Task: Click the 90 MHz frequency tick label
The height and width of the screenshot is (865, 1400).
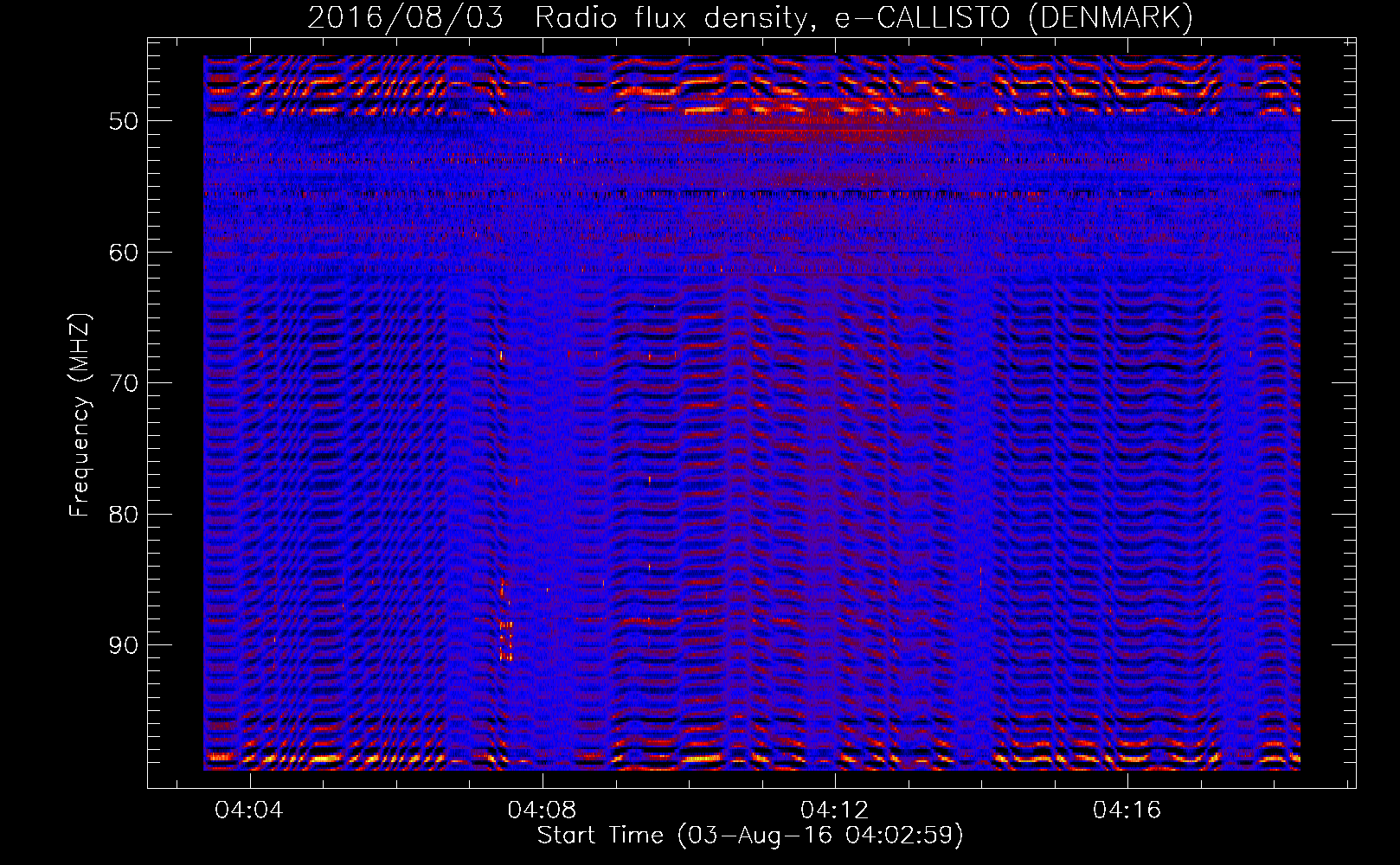Action: 124,645
